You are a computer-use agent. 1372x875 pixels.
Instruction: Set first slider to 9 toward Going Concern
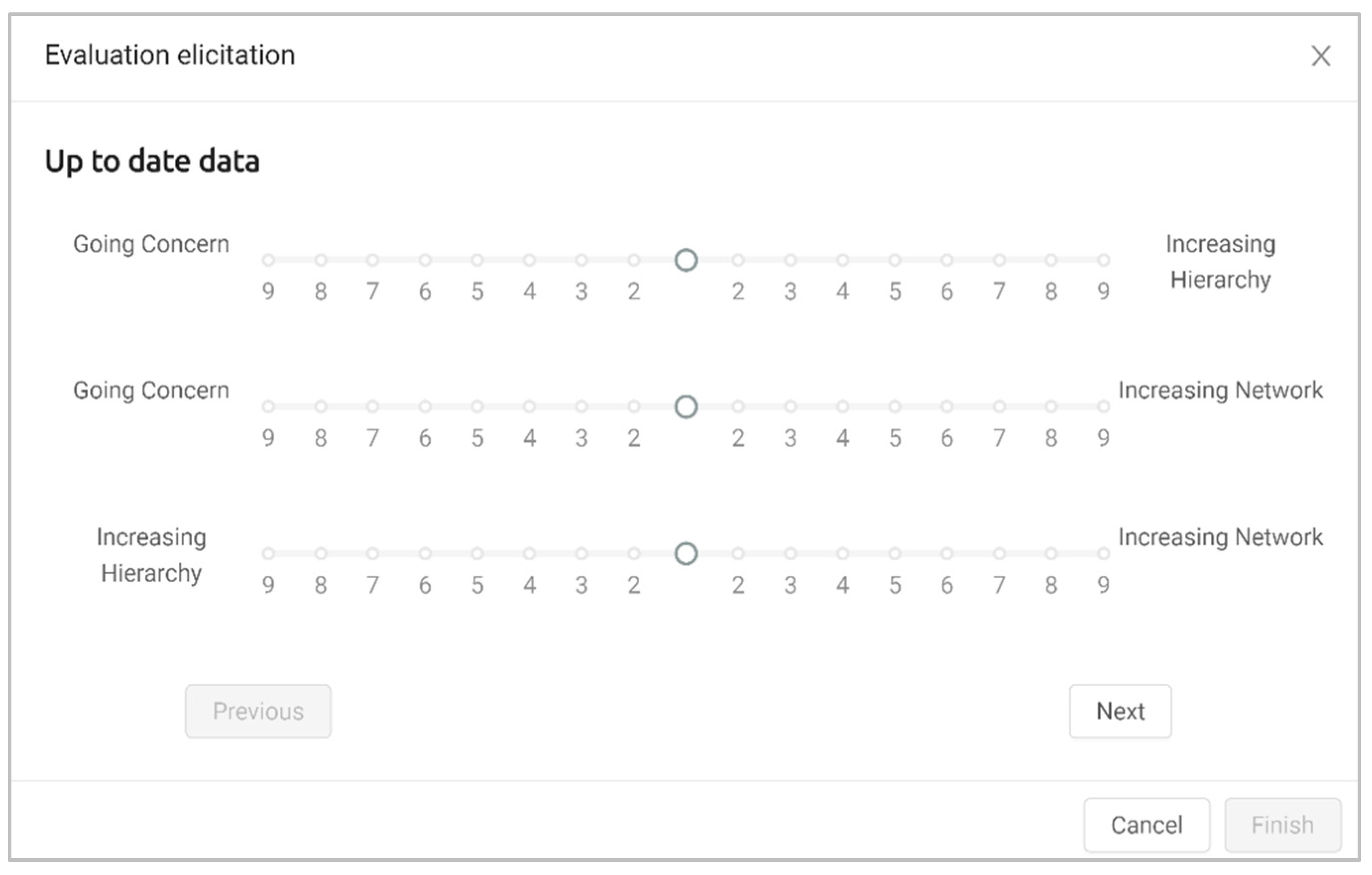(268, 260)
